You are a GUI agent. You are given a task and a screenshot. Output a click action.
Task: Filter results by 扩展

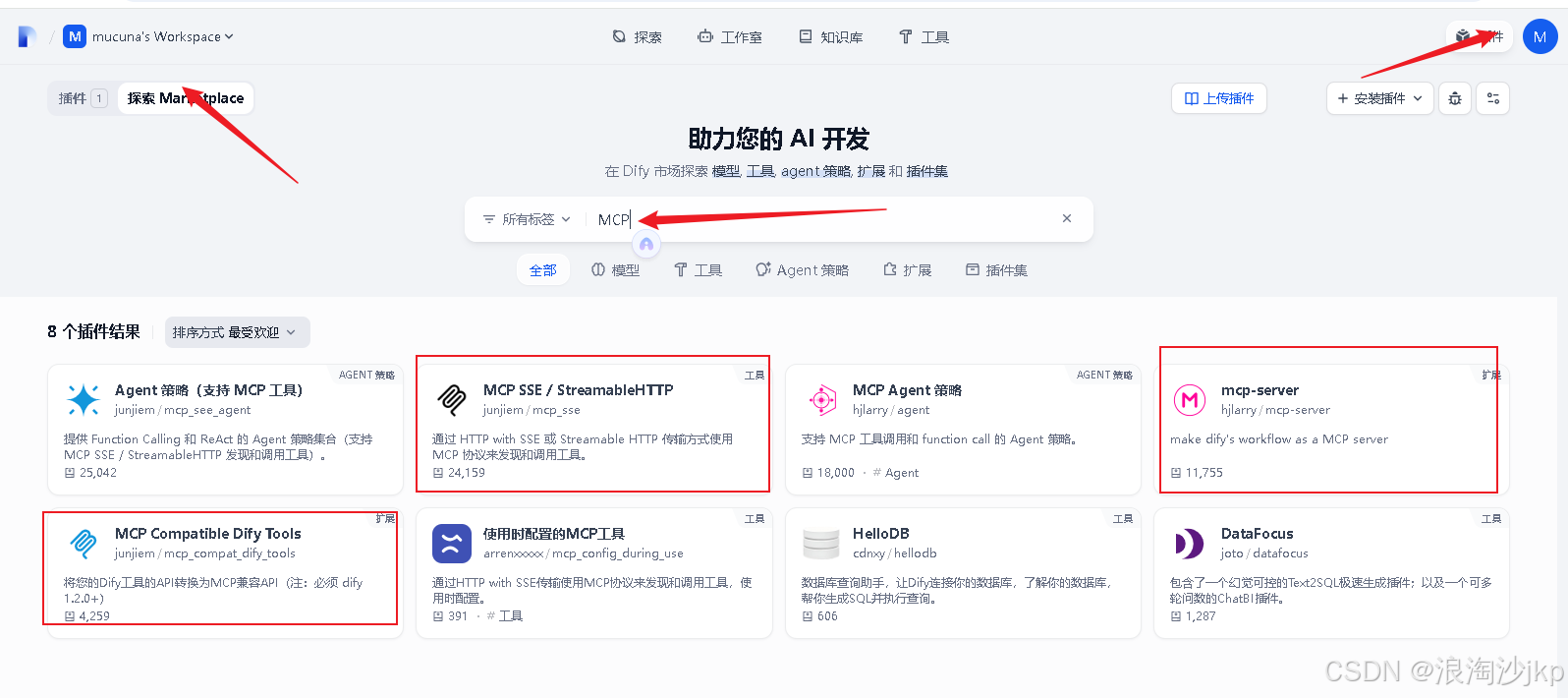coord(908,269)
